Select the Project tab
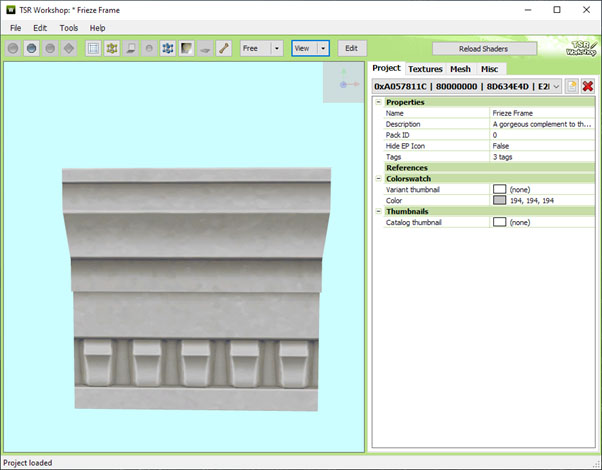602x470 pixels. click(386, 68)
